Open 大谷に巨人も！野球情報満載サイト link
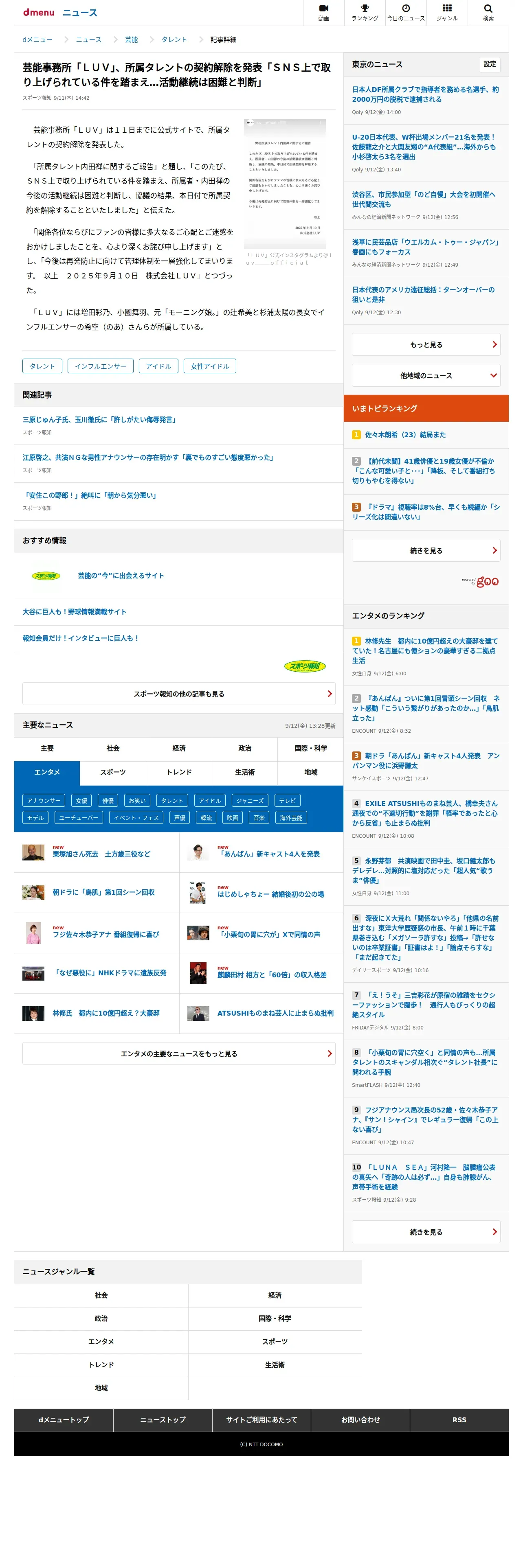This screenshot has width=523, height=1568. click(x=74, y=612)
